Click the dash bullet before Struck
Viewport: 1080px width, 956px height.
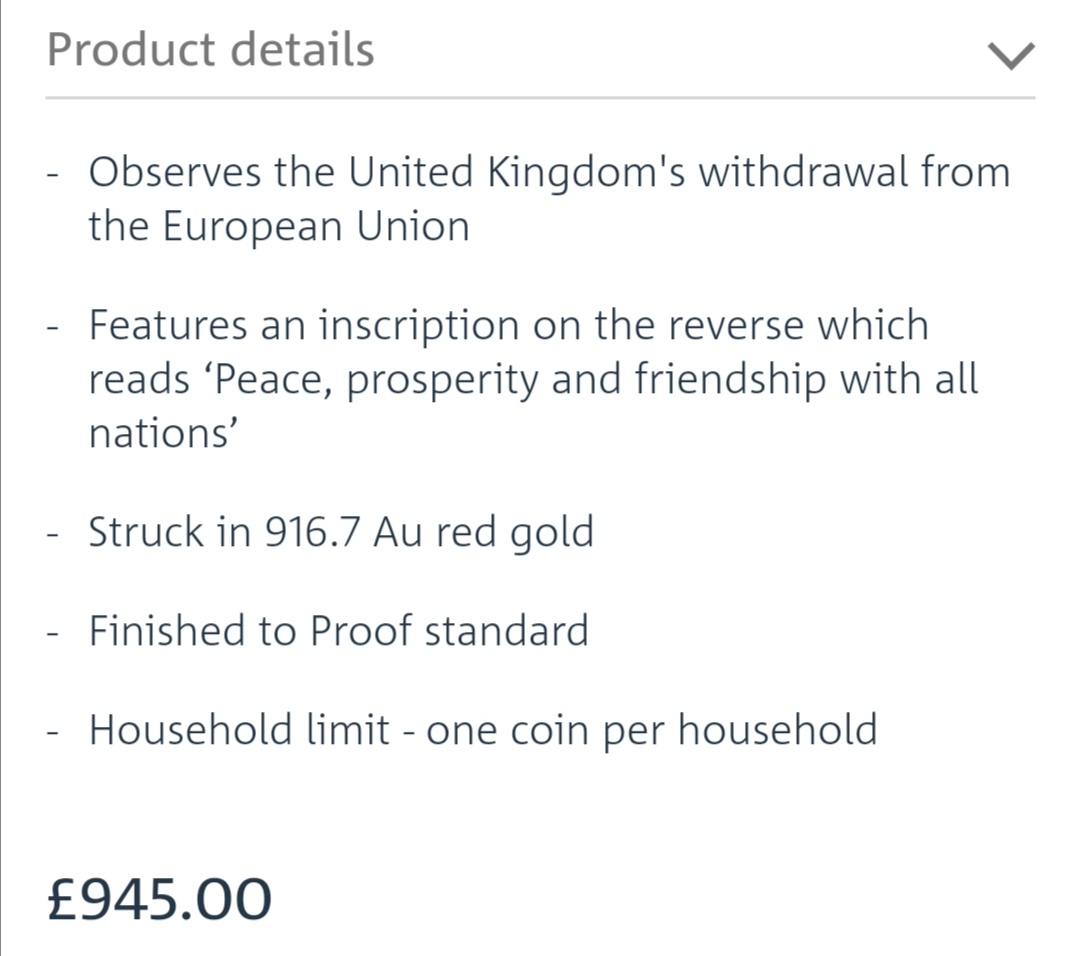[x=52, y=535]
